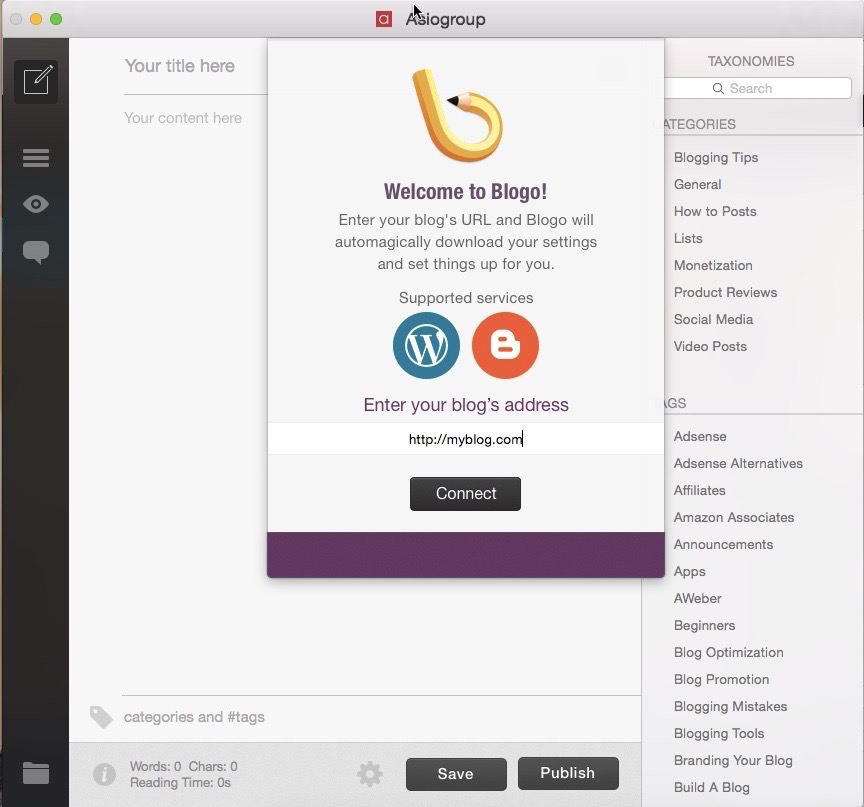Viewport: 864px width, 807px height.
Task: Click the Save button
Action: [456, 774]
